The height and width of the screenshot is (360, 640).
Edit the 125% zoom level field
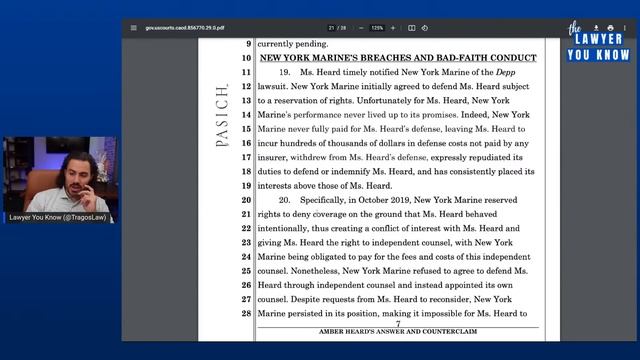coord(377,28)
